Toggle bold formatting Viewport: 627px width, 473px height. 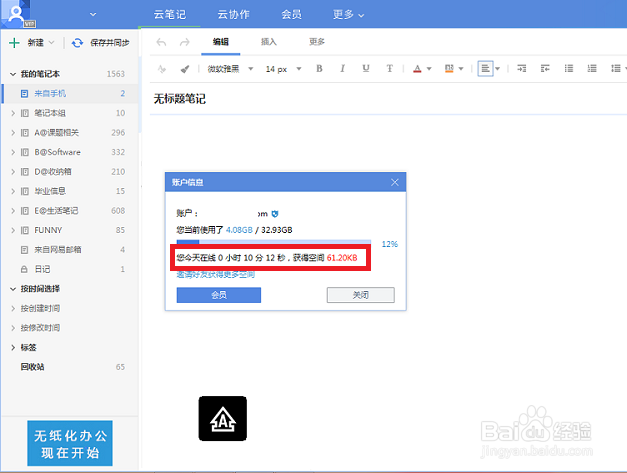(x=319, y=69)
